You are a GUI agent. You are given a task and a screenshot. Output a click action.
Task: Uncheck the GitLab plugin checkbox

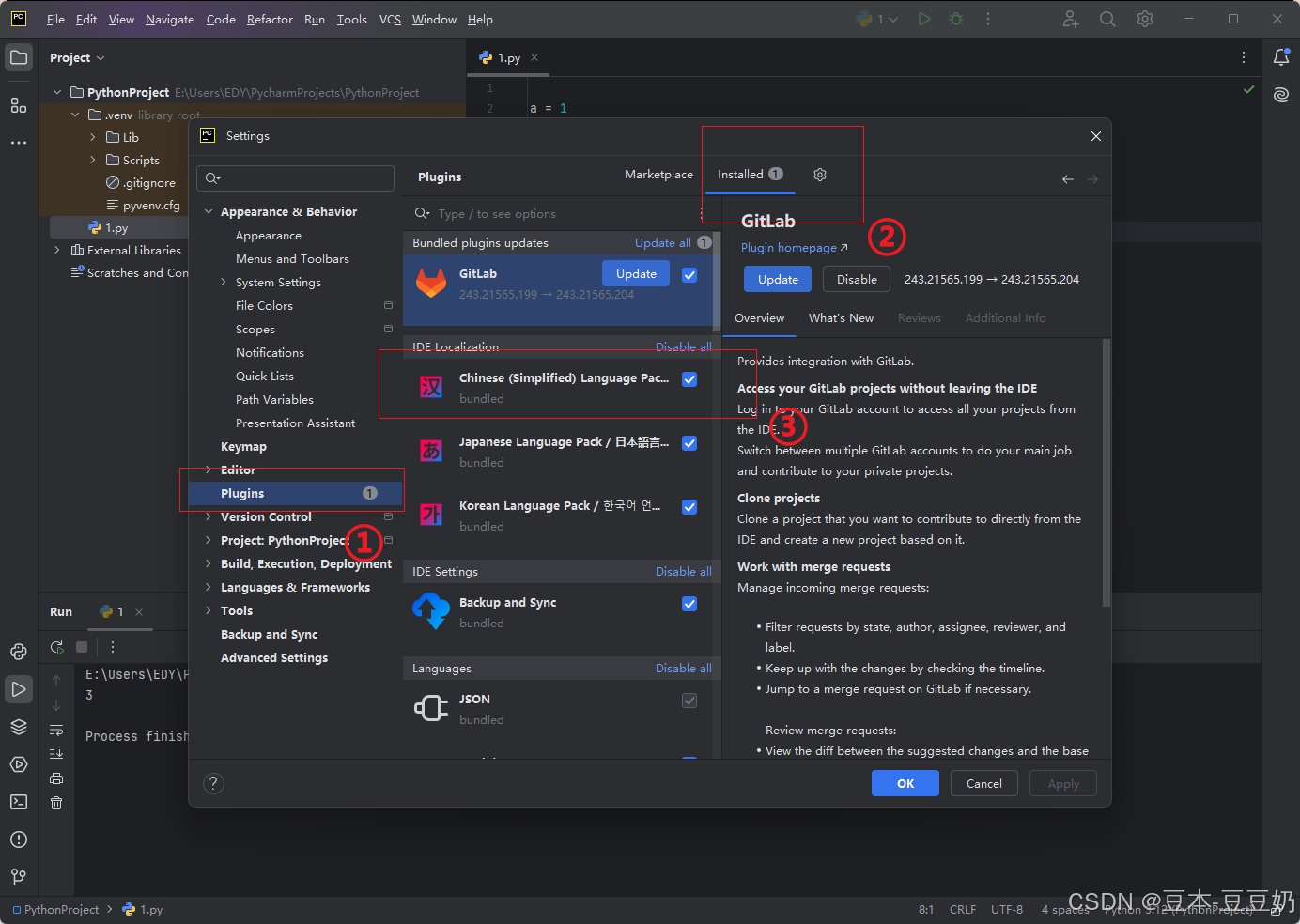tap(689, 275)
